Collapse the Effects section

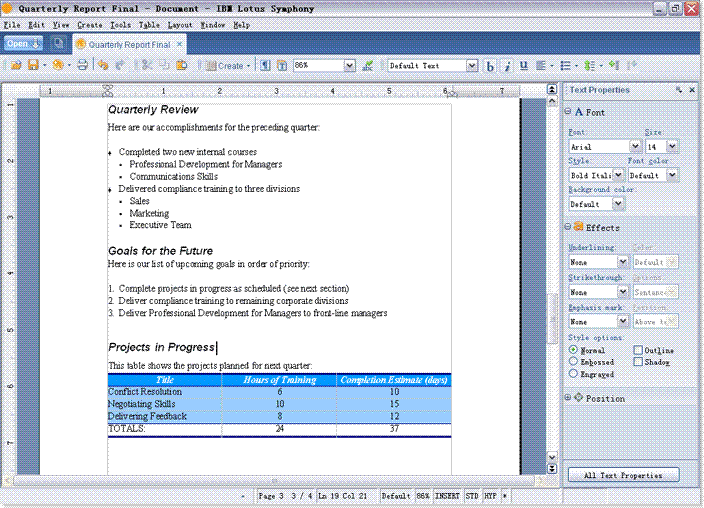click(568, 227)
